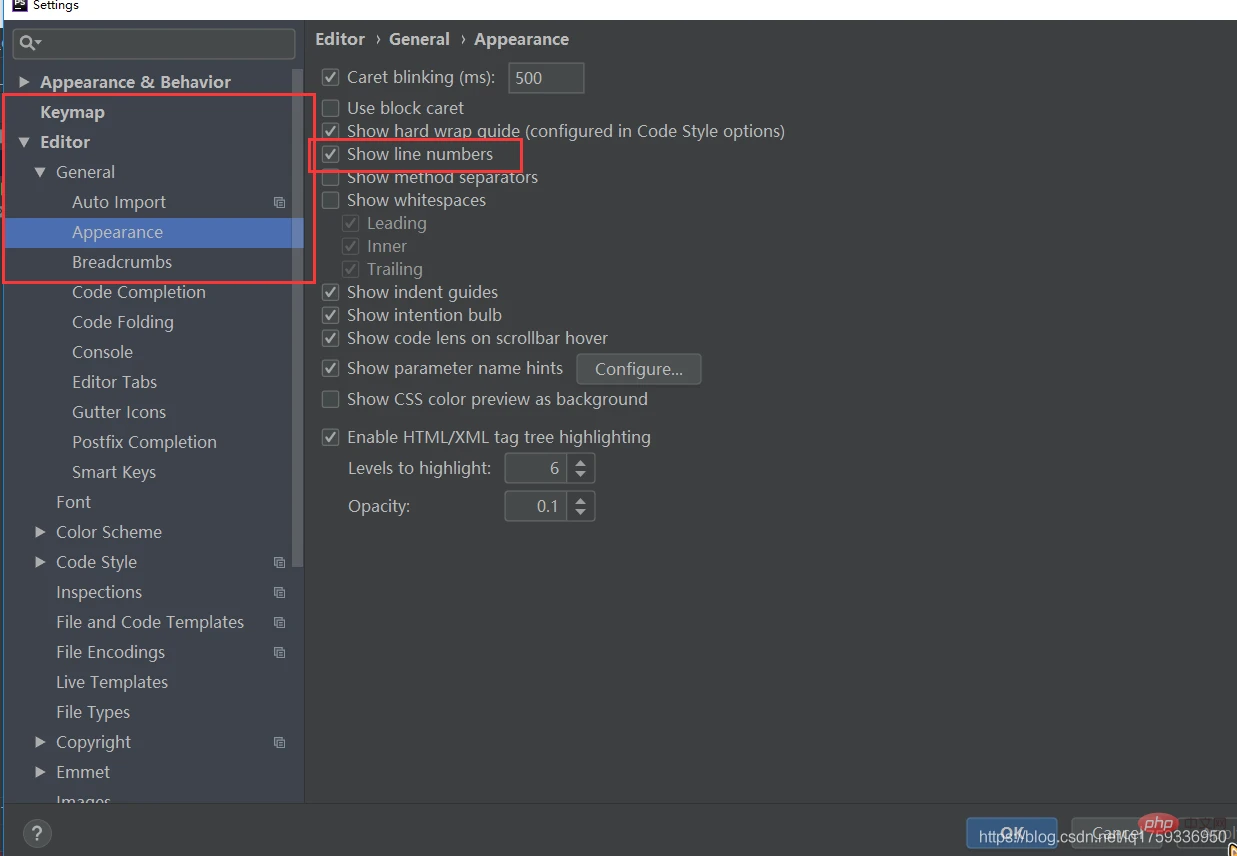1237x856 pixels.
Task: Click the Caret blinking milliseconds field
Action: point(546,78)
